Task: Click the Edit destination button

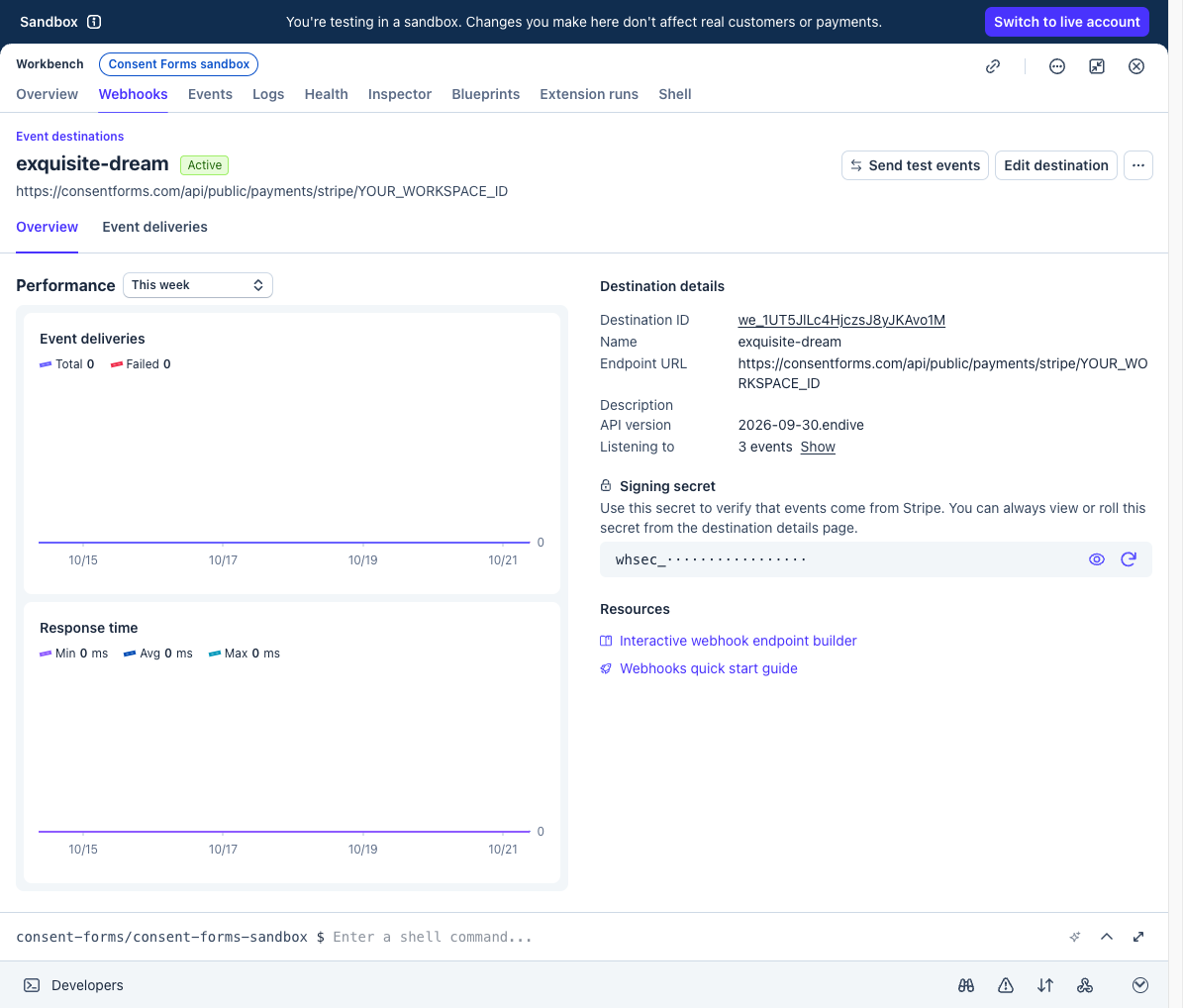Action: click(1055, 165)
